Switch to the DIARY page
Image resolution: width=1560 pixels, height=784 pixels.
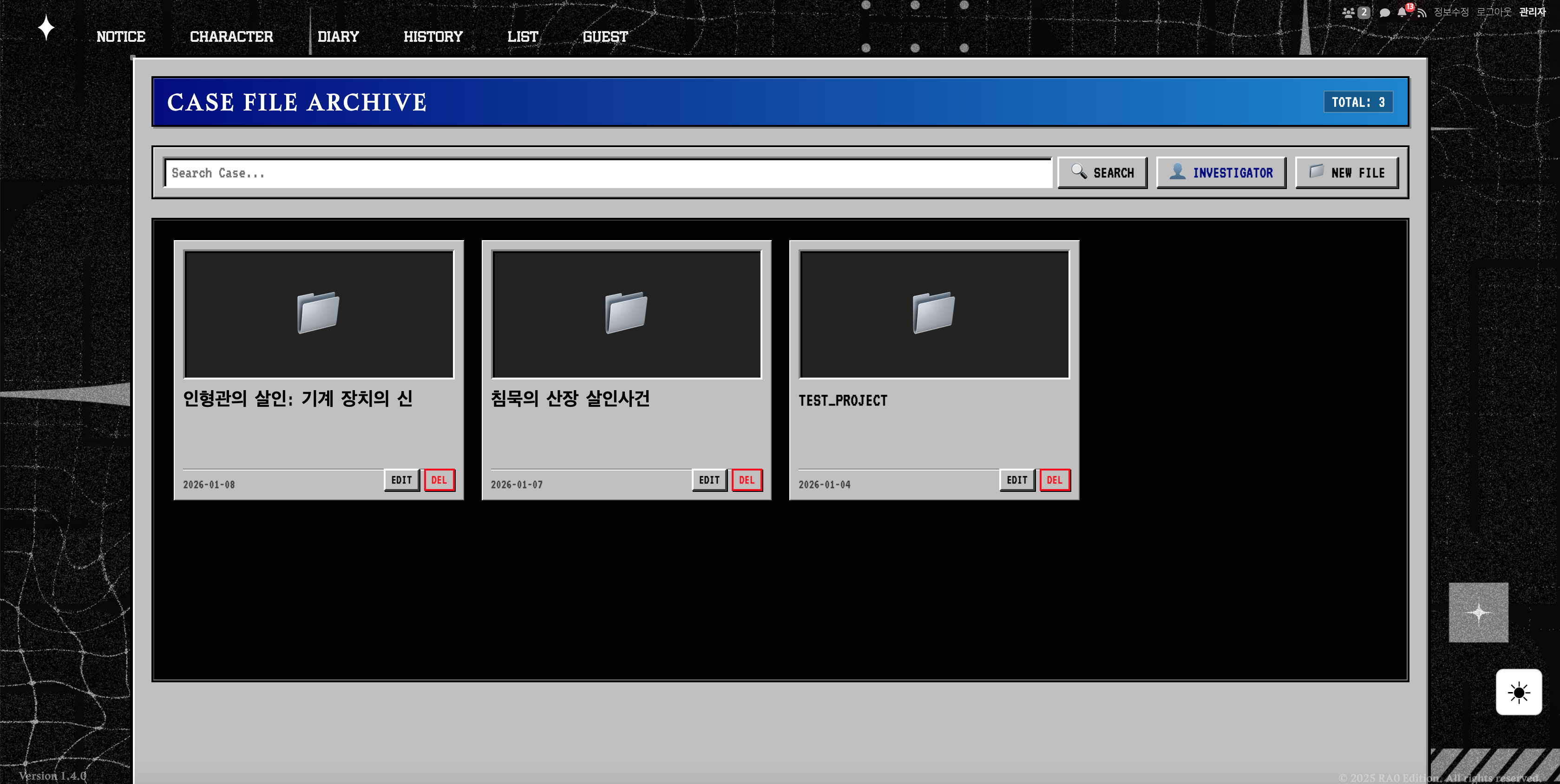(338, 37)
